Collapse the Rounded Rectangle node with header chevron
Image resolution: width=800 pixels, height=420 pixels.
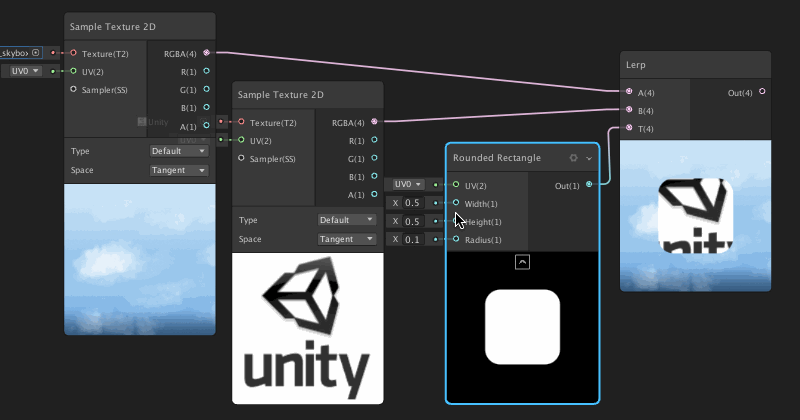(x=589, y=158)
